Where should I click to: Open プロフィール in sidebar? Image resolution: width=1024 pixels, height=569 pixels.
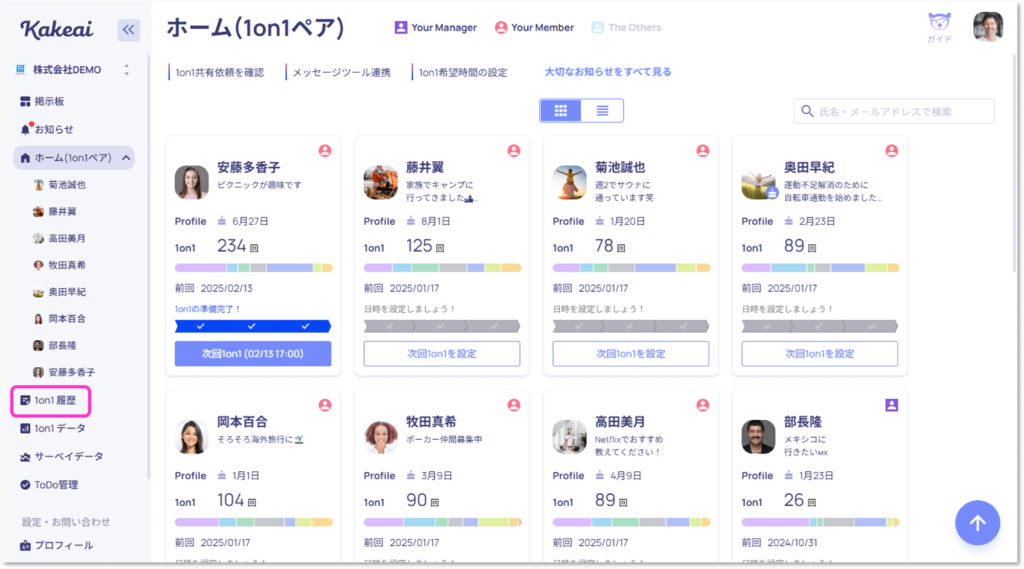click(56, 545)
